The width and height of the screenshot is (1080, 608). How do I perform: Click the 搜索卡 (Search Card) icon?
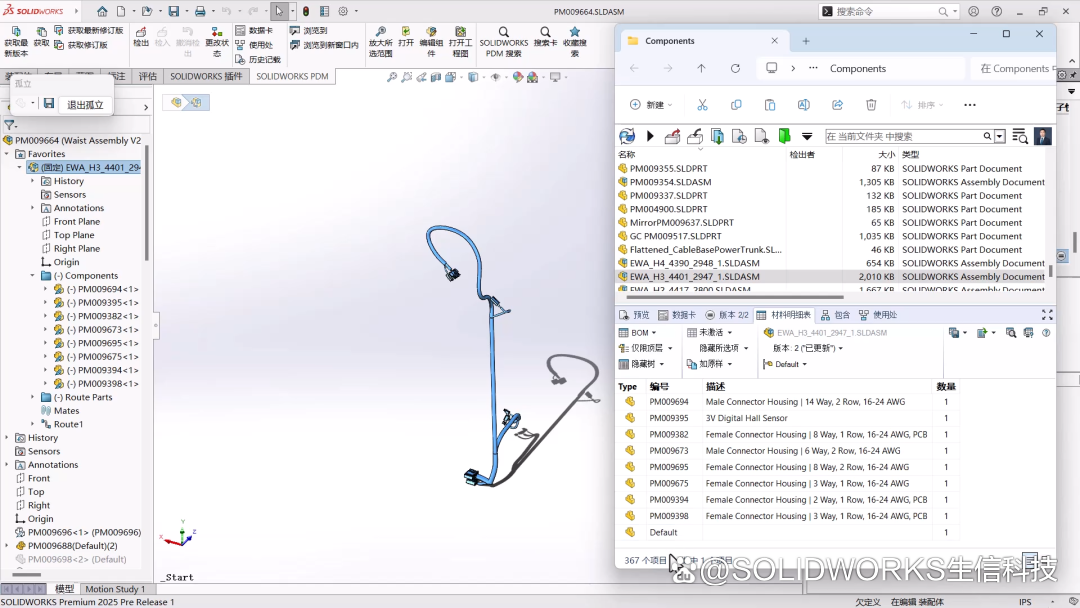click(544, 31)
